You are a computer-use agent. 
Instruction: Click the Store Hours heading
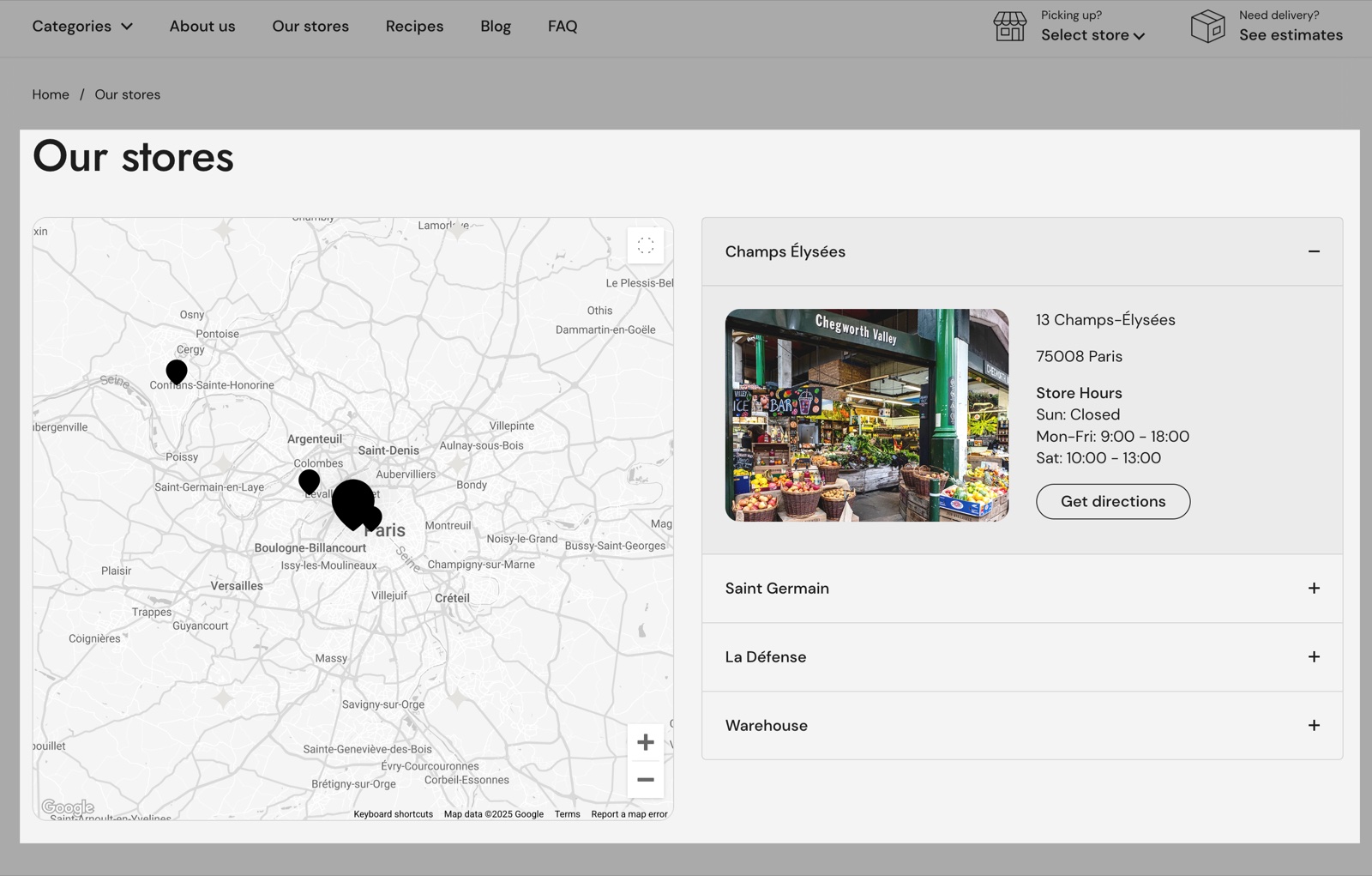pyautogui.click(x=1079, y=393)
